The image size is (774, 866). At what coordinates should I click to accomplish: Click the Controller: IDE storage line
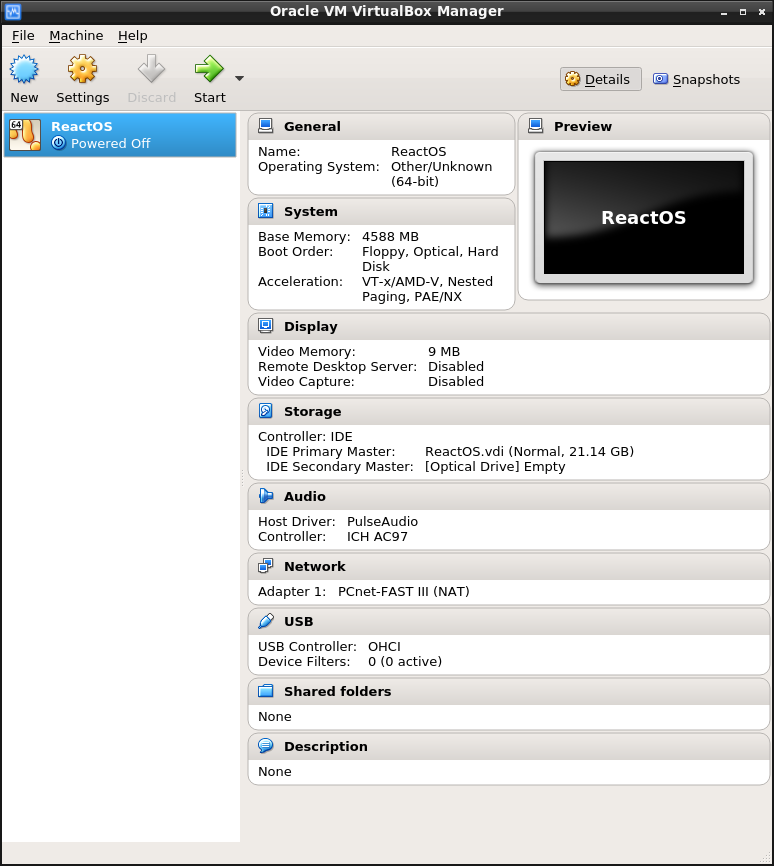click(x=305, y=436)
